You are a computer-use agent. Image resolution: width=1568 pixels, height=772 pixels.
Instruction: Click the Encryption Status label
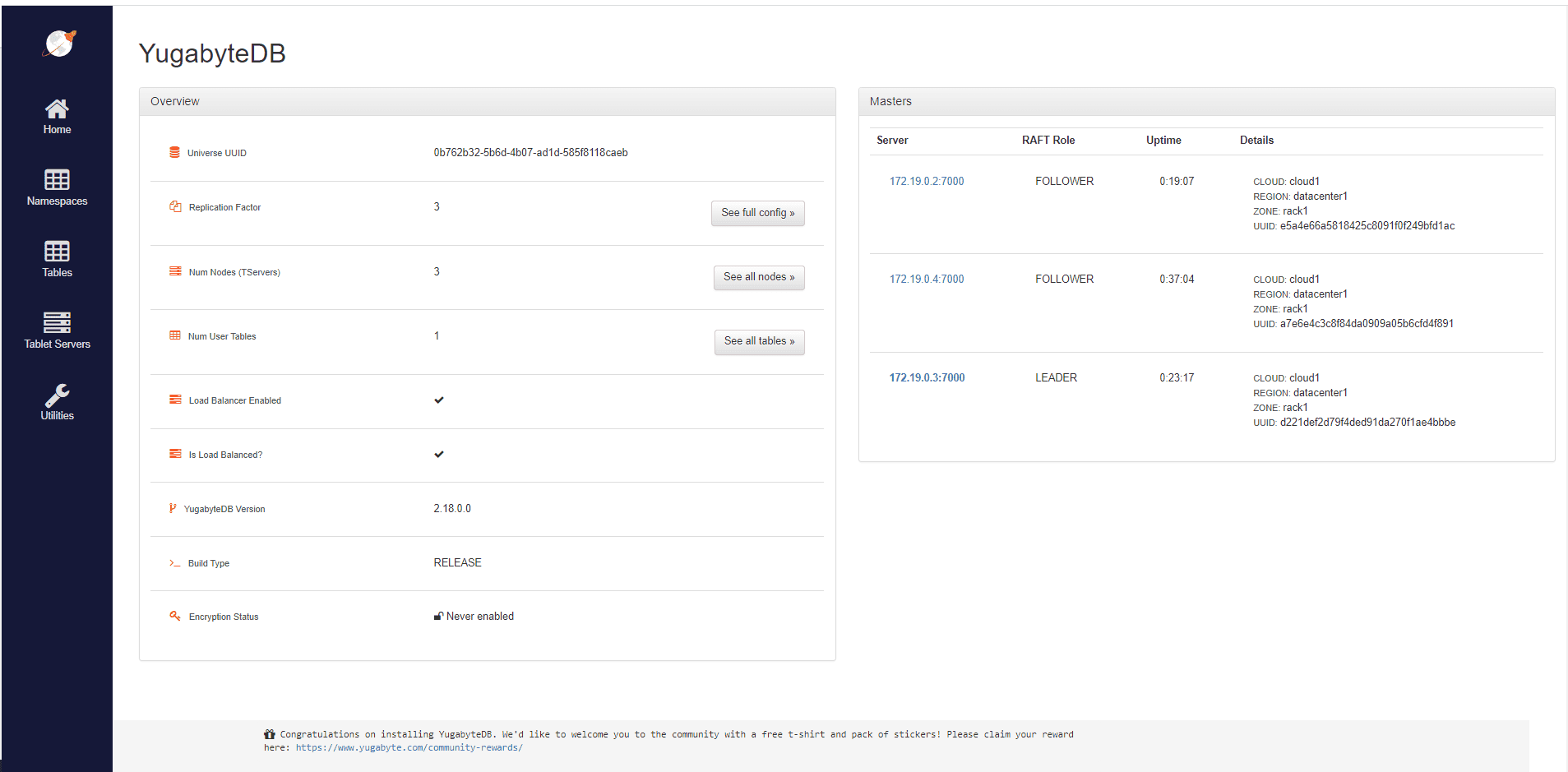tap(224, 617)
